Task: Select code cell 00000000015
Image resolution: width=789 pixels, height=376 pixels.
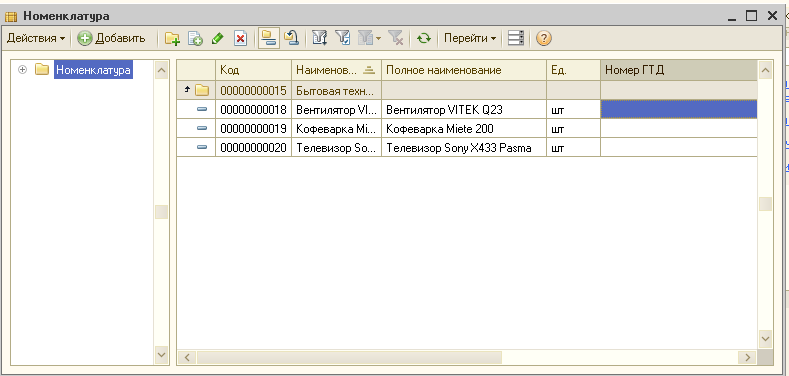Action: [x=254, y=91]
